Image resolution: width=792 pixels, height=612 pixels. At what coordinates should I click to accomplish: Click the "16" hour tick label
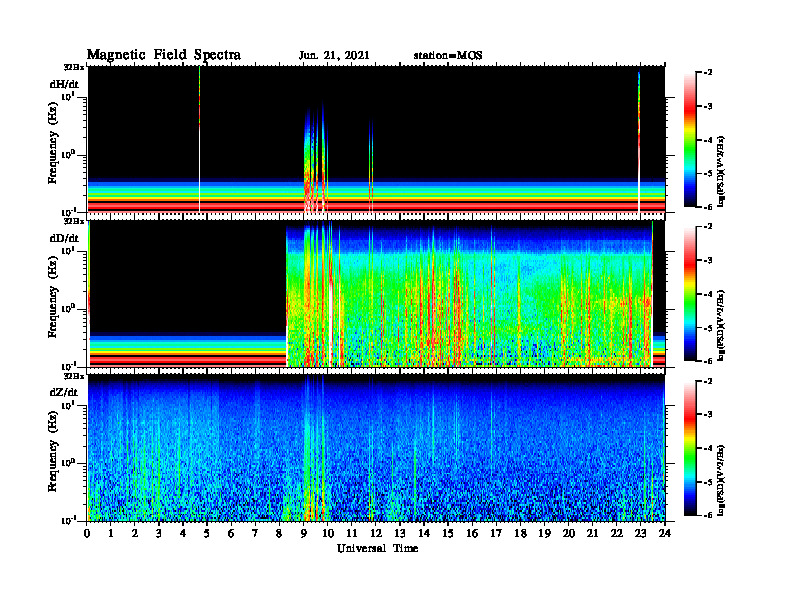click(x=472, y=534)
